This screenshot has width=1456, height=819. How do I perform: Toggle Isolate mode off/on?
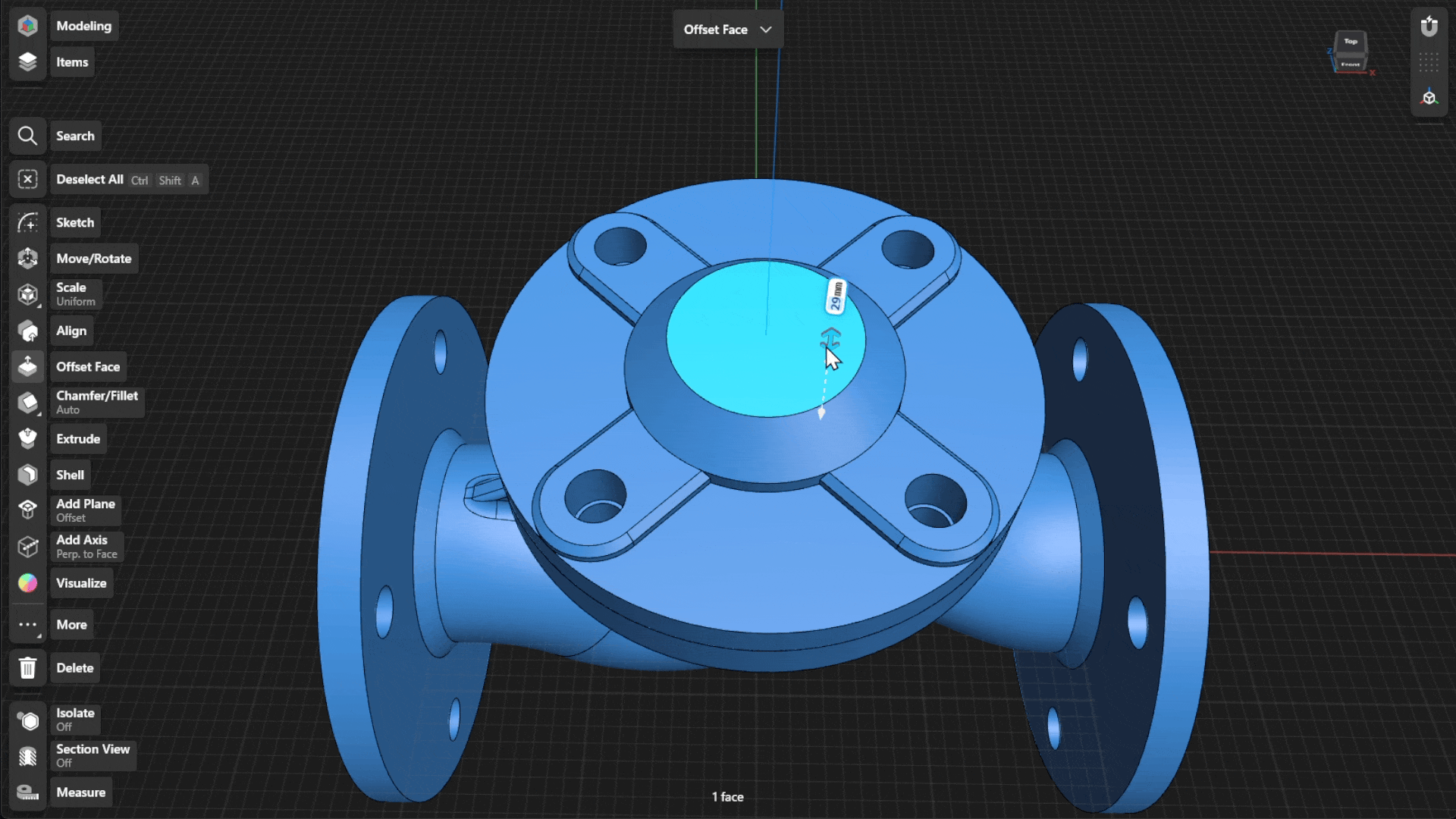[x=74, y=719]
